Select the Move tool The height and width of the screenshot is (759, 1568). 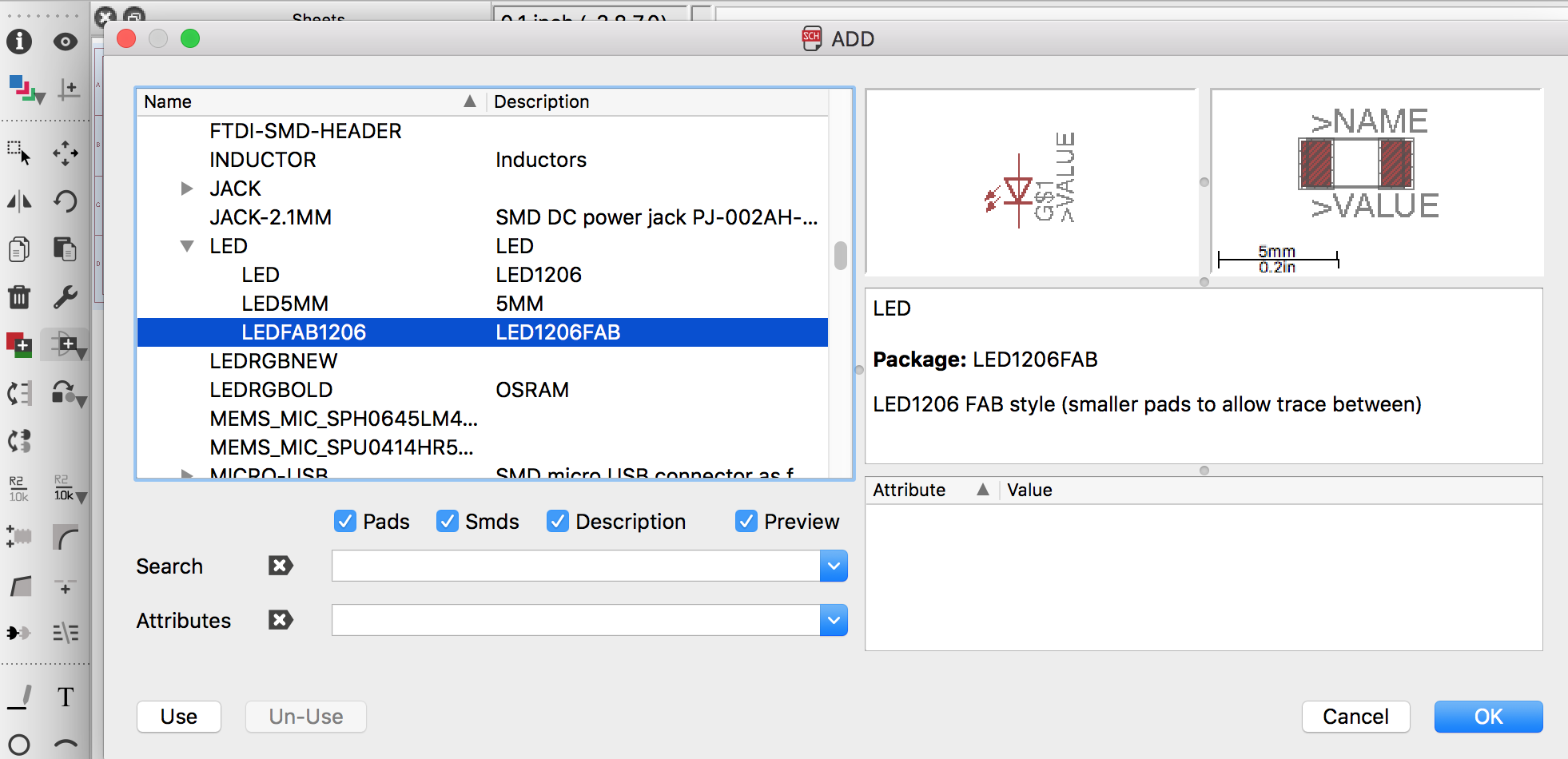point(66,153)
